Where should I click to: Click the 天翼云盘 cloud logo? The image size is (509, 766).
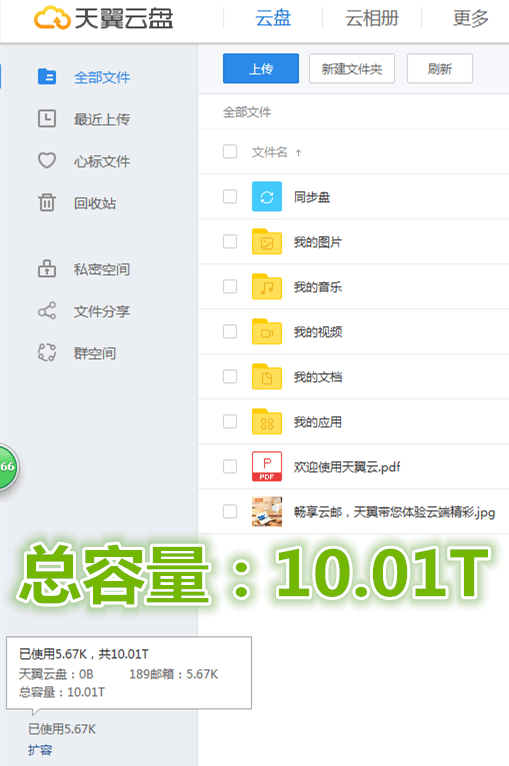(52, 18)
